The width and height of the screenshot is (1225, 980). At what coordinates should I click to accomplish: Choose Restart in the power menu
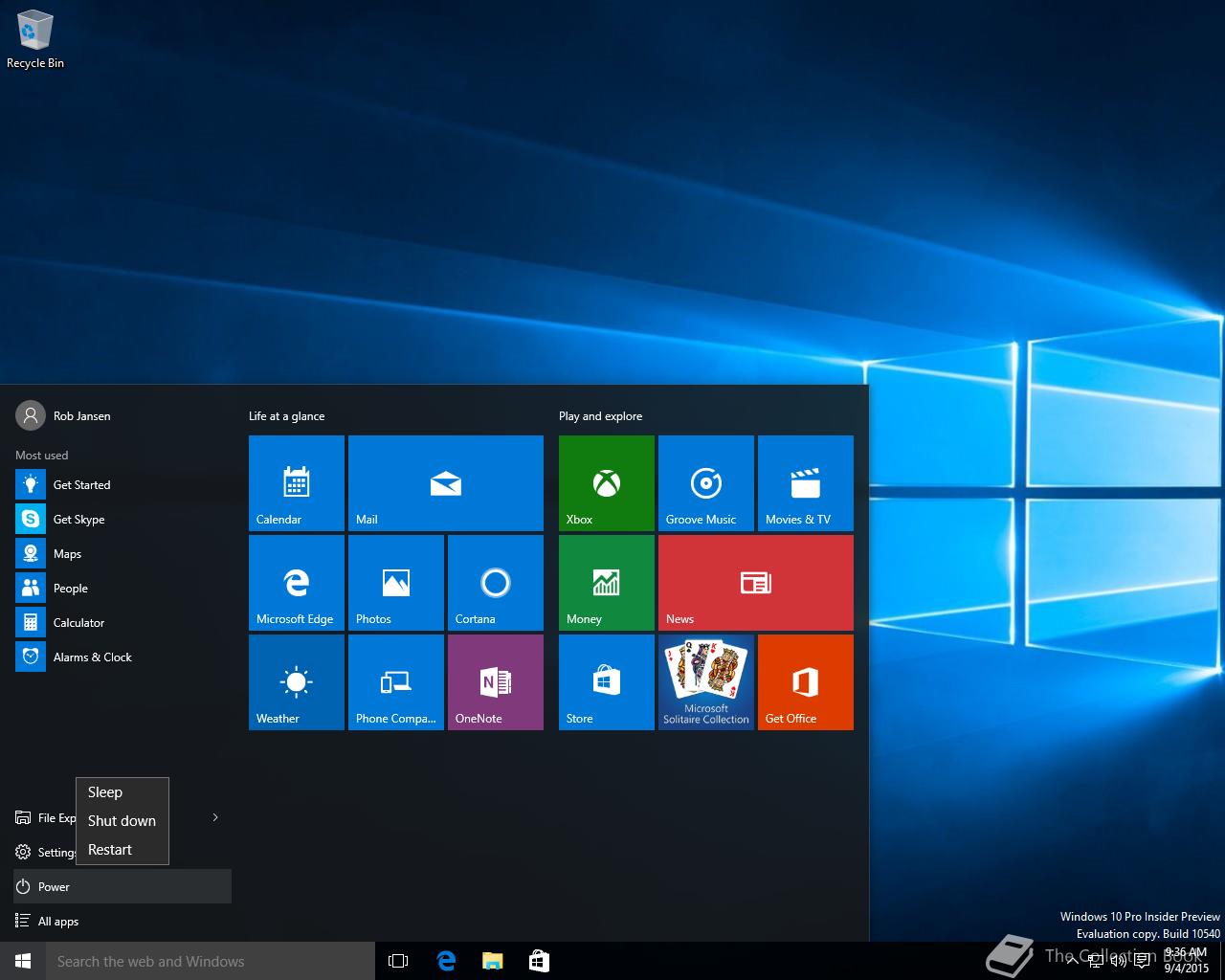click(x=122, y=850)
